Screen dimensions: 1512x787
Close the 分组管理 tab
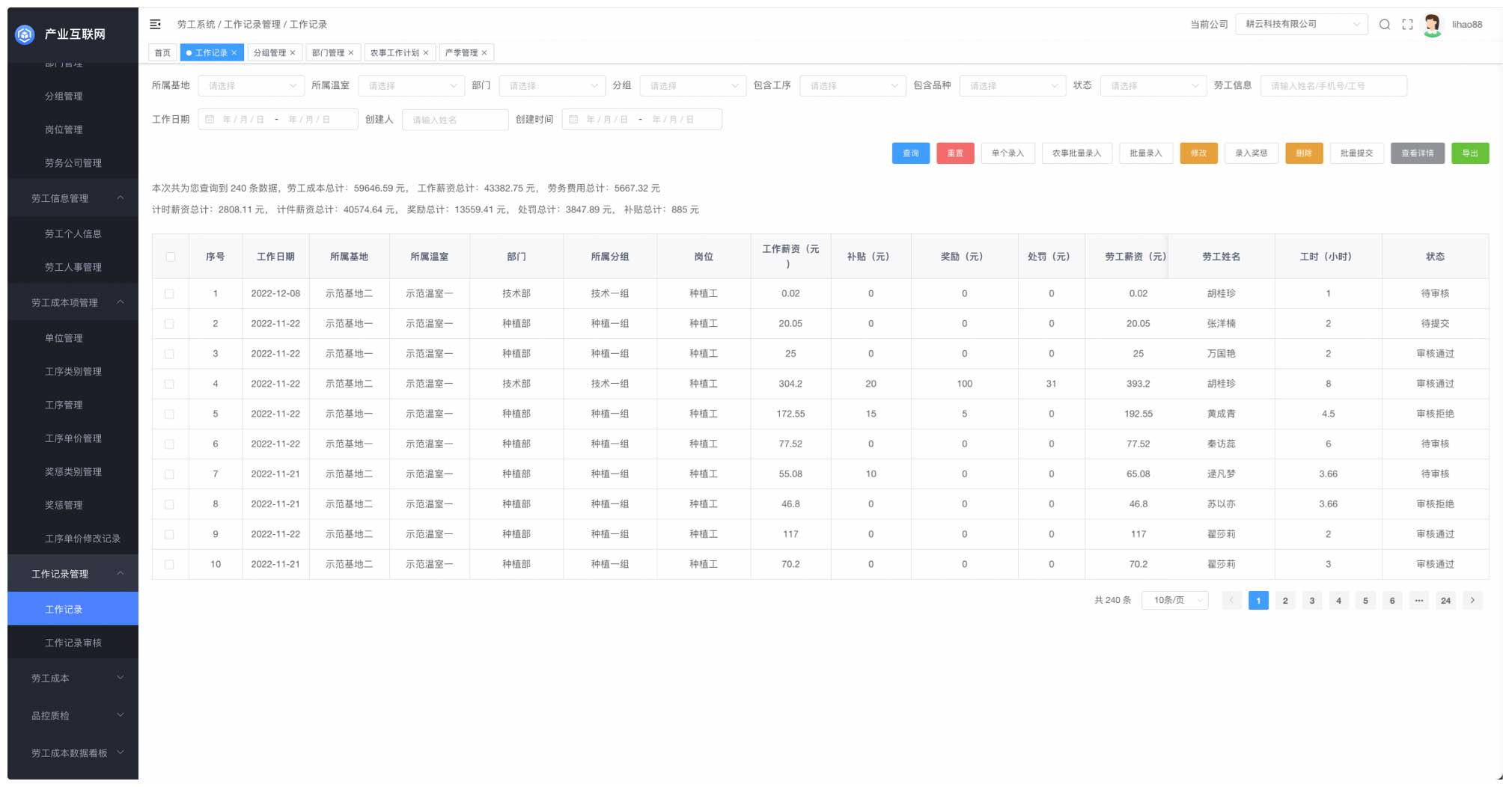click(293, 53)
